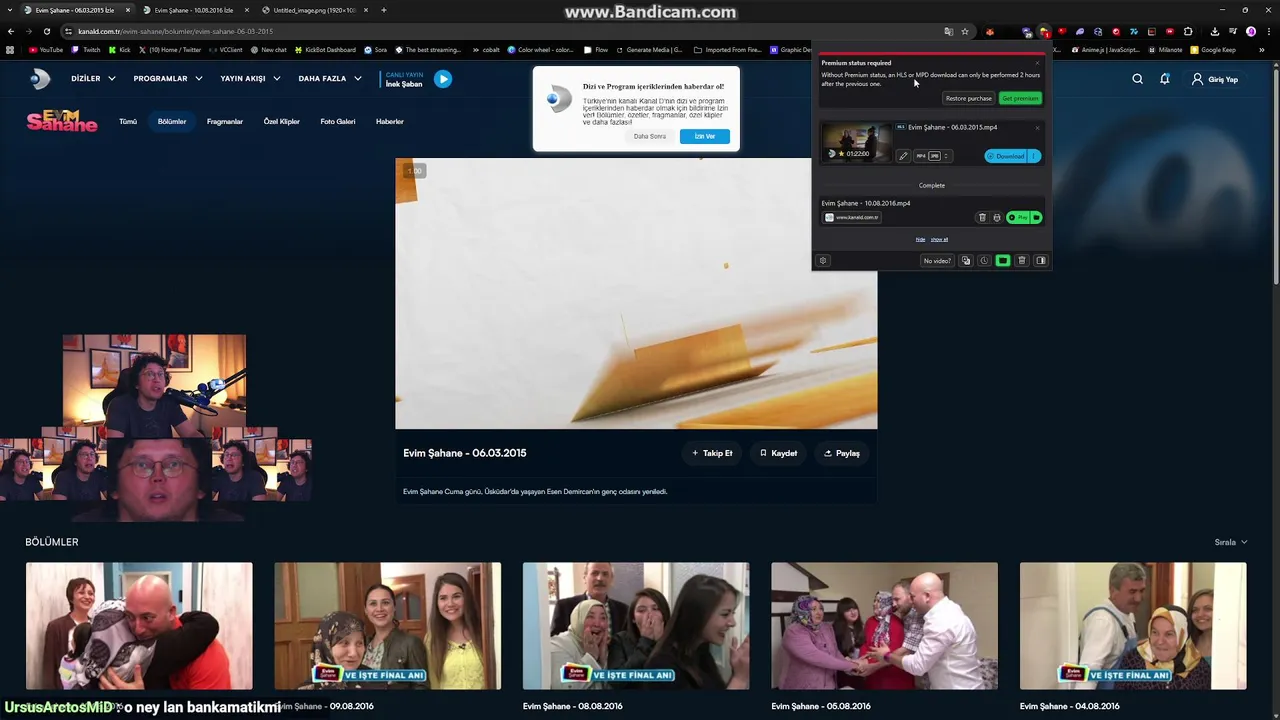
Task: Expand the PROGRAMLAR menu
Action: point(168,79)
